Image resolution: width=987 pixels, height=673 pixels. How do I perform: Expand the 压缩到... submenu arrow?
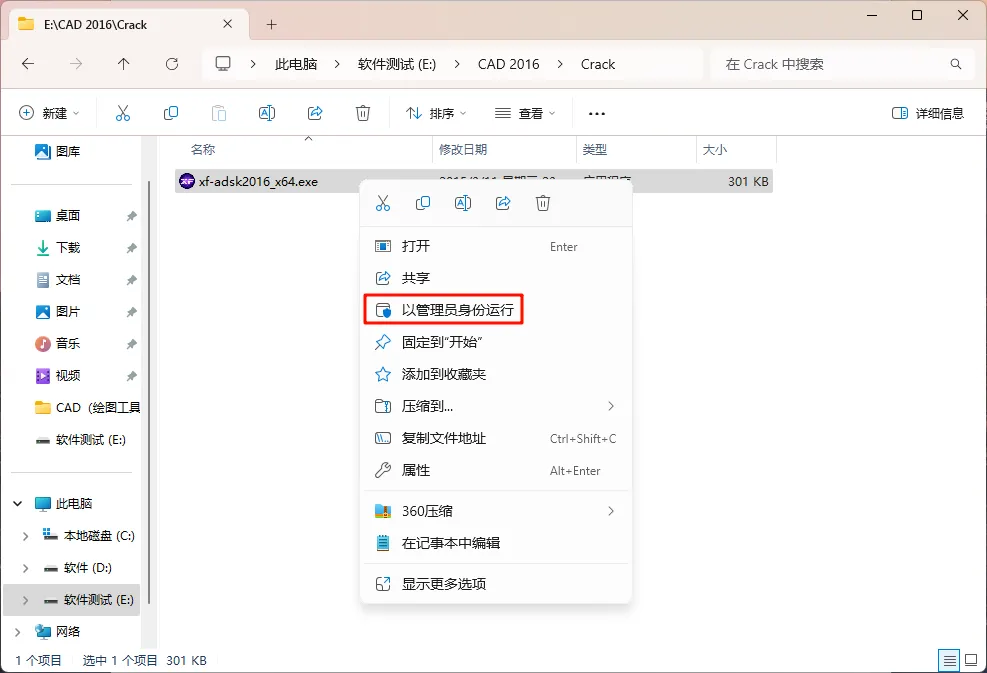point(611,406)
